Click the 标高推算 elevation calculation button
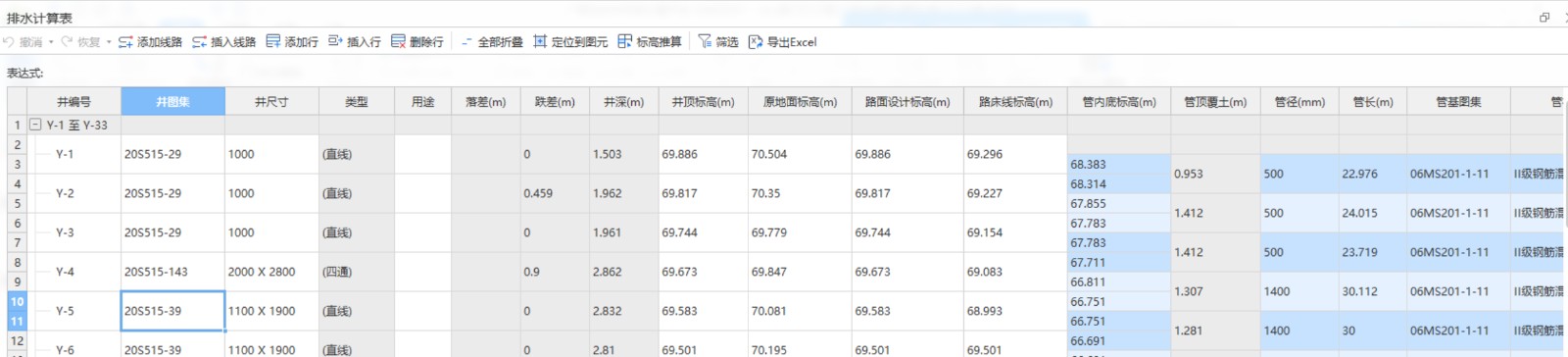 650,42
